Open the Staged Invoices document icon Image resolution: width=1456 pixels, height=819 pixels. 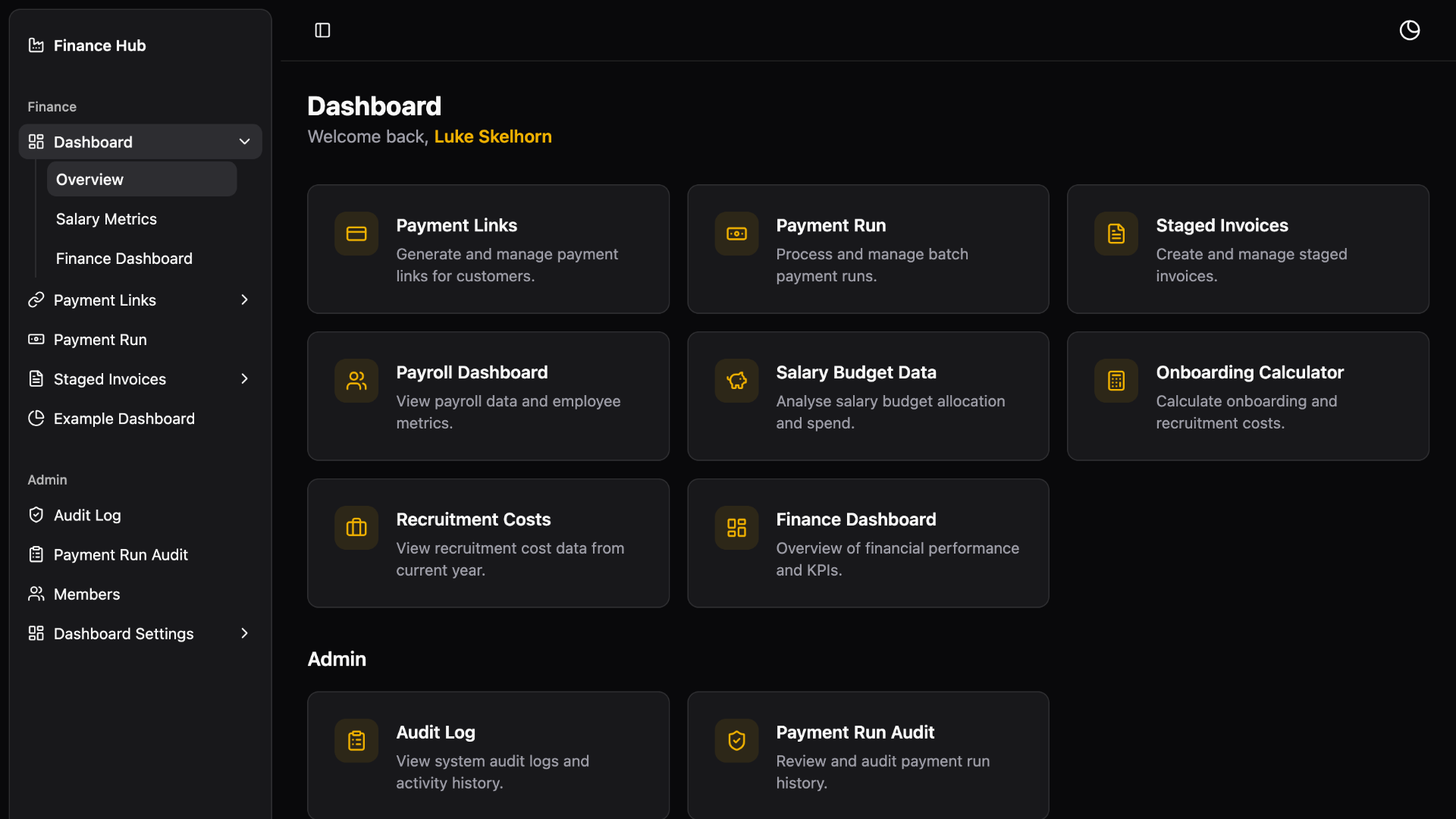[1116, 234]
